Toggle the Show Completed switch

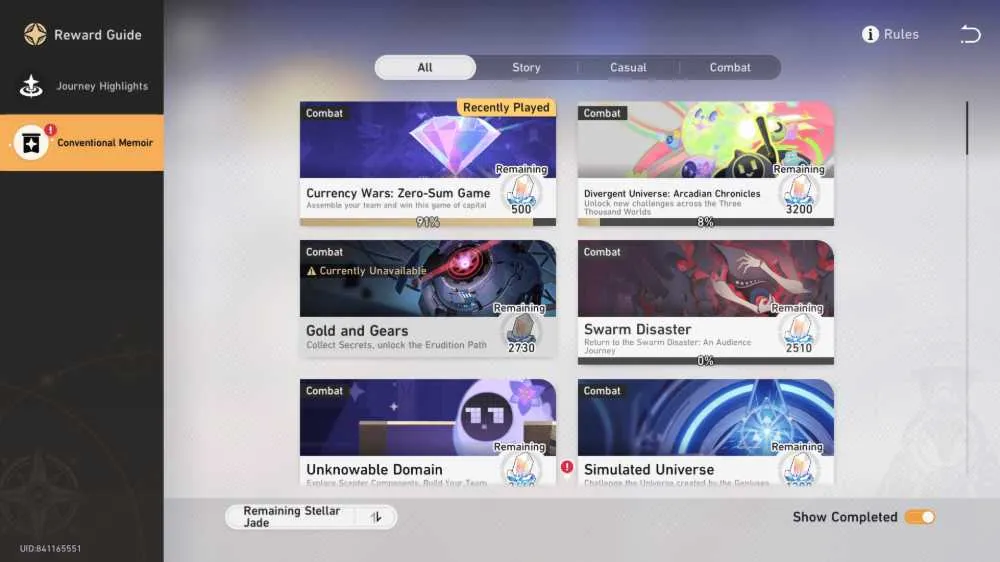coord(920,517)
